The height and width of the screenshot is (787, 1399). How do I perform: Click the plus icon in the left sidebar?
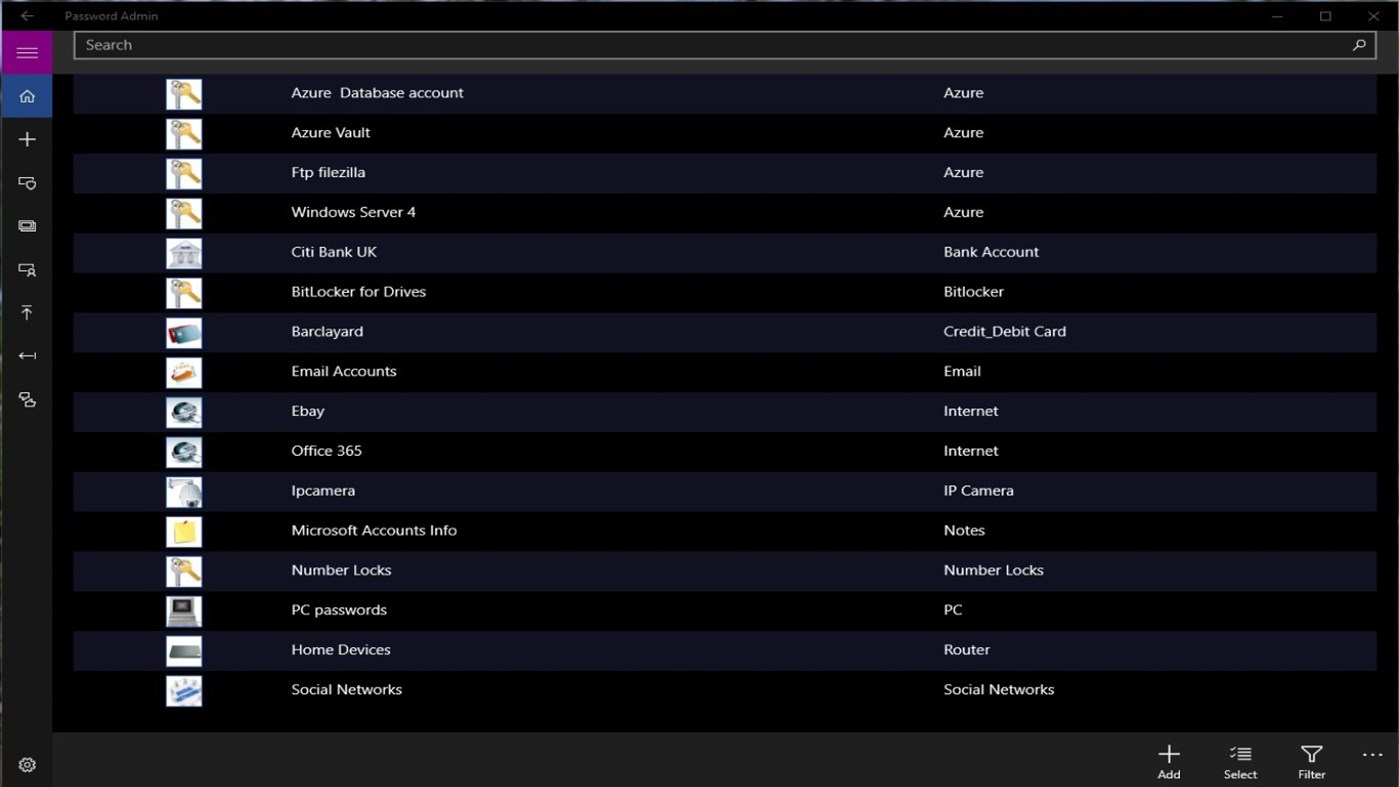(x=27, y=140)
